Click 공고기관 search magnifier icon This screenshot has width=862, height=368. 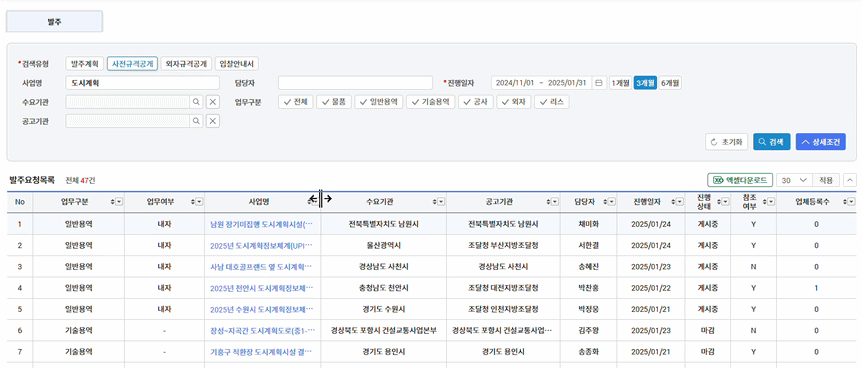tap(195, 121)
